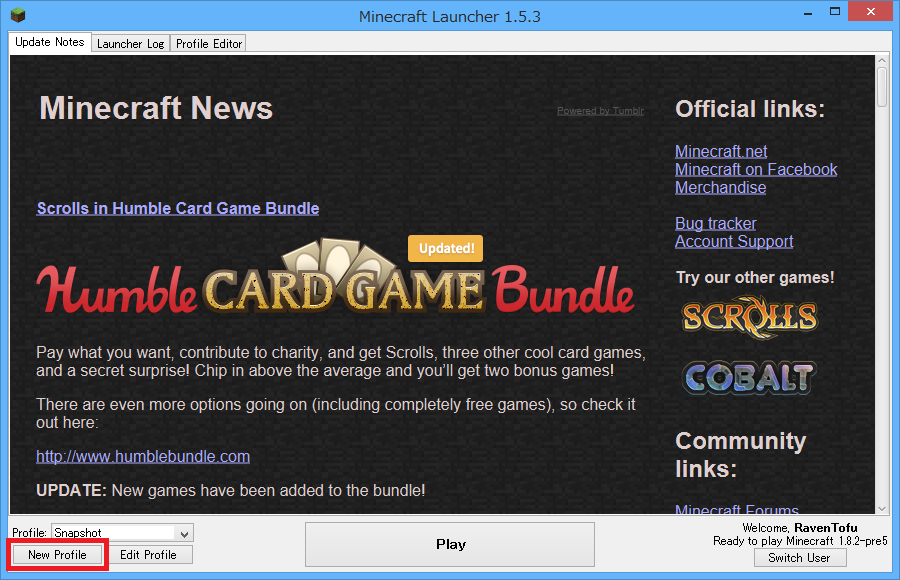
Task: Switch to the Update Notes tab
Action: 50,42
